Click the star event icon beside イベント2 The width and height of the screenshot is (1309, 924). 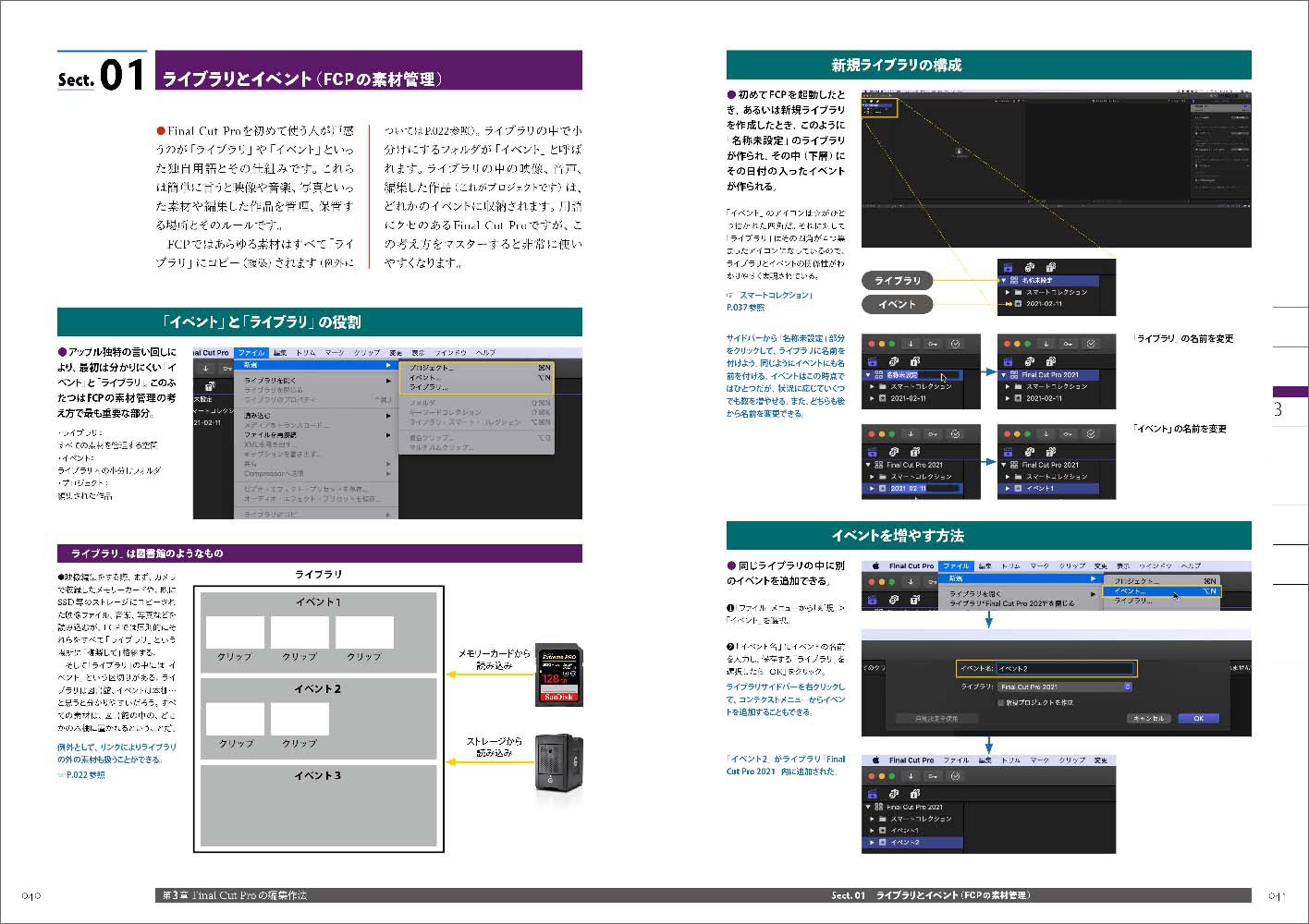(x=884, y=843)
